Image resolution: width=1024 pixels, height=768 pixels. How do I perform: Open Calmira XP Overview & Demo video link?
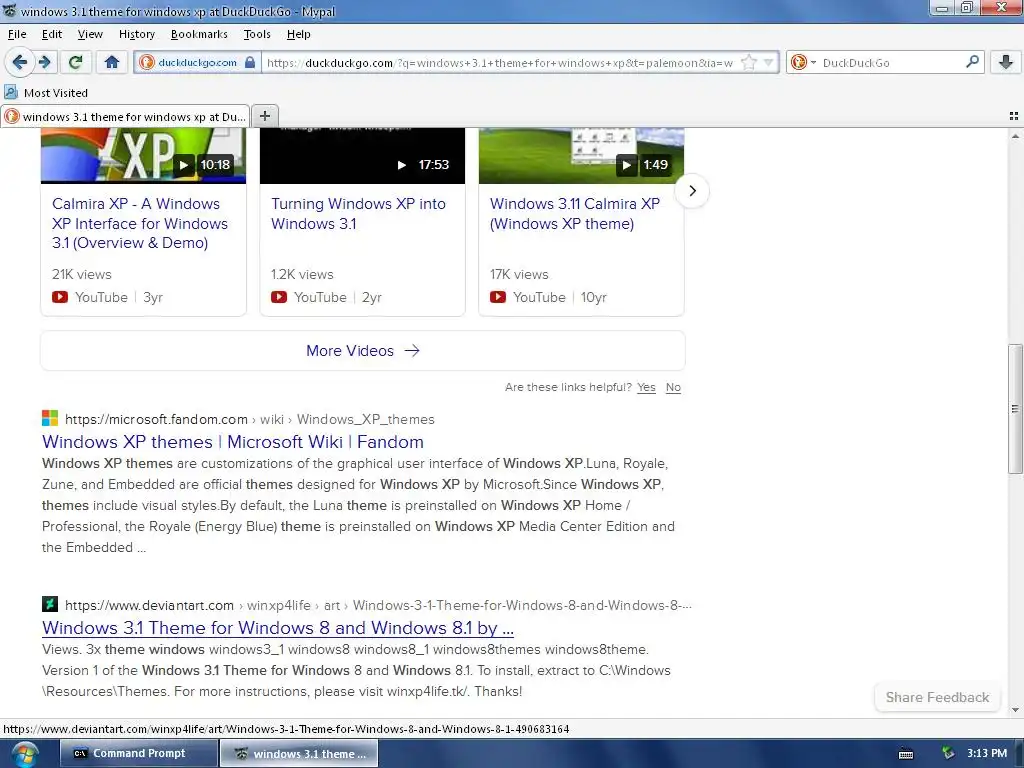140,223
